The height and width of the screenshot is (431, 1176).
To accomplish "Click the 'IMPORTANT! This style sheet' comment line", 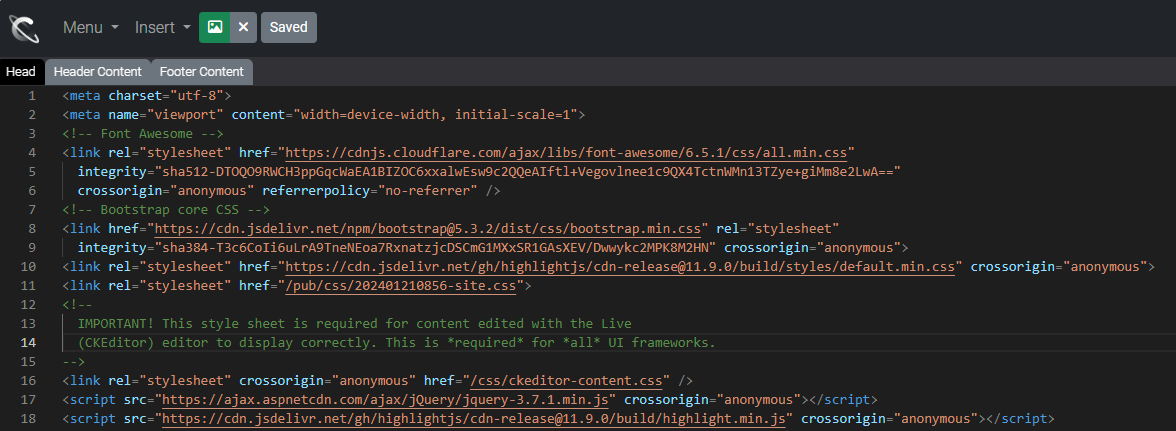I will (355, 324).
